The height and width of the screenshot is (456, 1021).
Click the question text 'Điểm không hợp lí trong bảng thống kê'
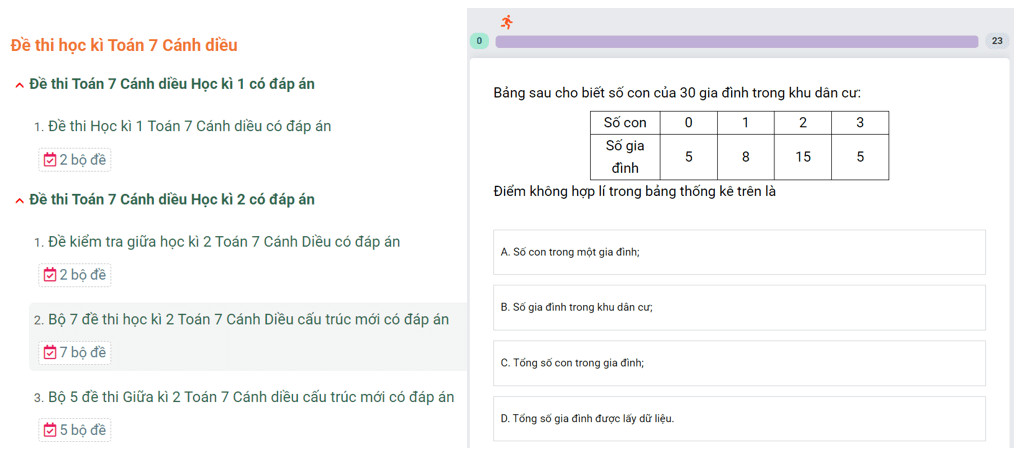(x=635, y=192)
